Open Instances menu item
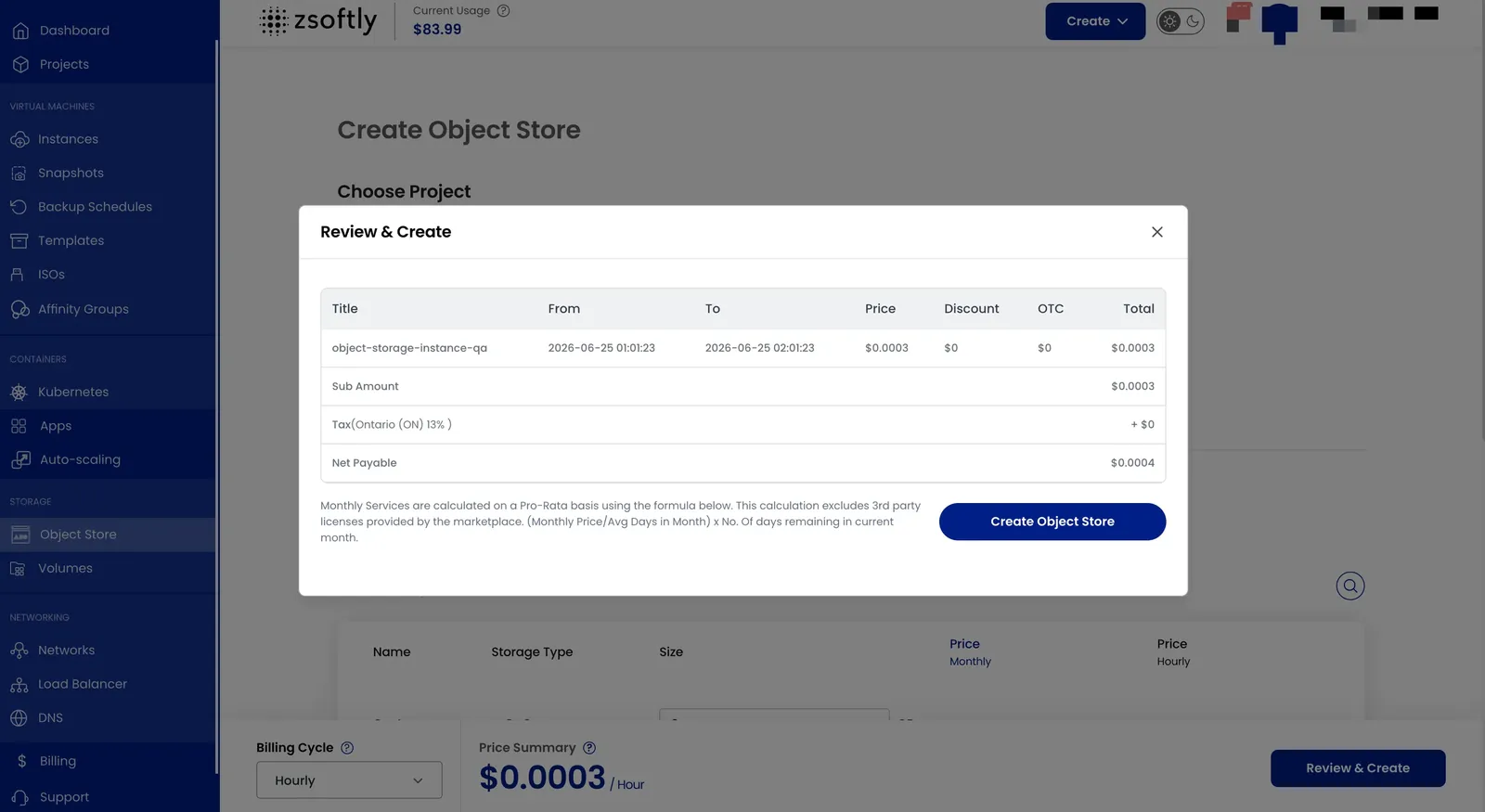The image size is (1485, 812). click(68, 139)
